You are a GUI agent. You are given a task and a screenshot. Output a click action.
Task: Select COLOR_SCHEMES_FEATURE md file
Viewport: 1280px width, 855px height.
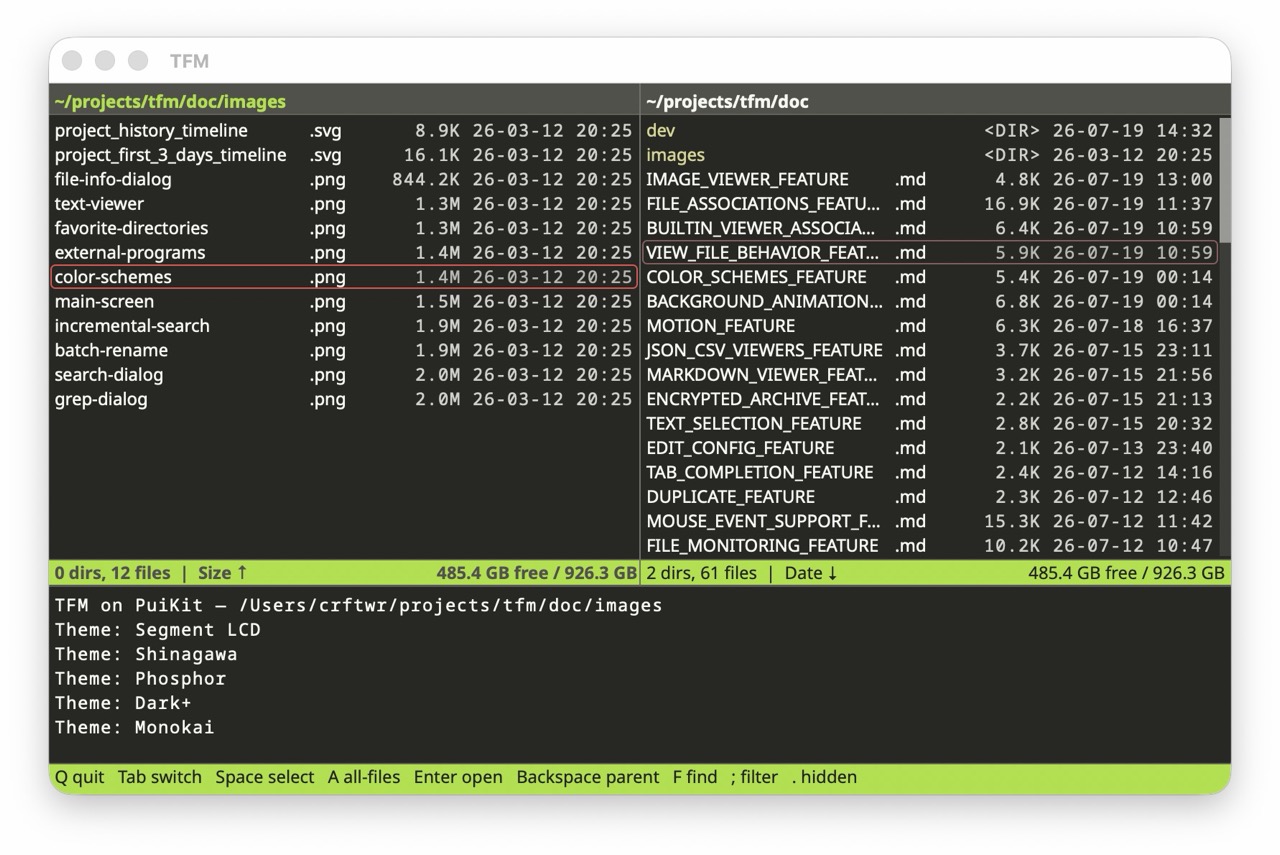point(930,277)
